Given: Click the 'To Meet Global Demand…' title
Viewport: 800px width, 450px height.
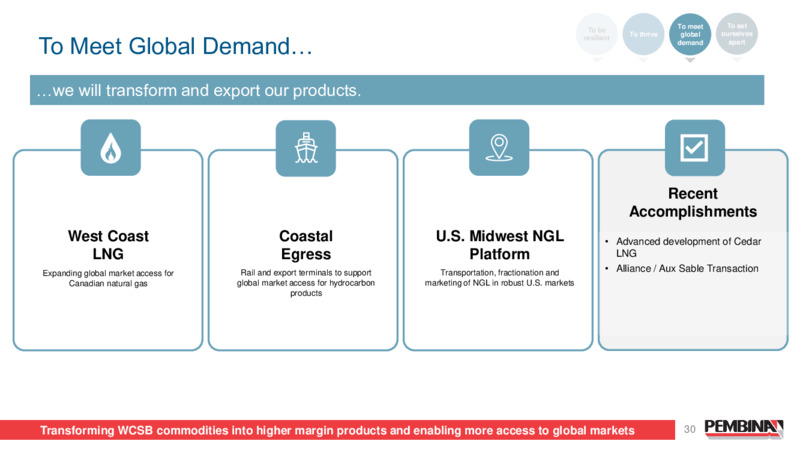Looking at the screenshot, I should 175,46.
